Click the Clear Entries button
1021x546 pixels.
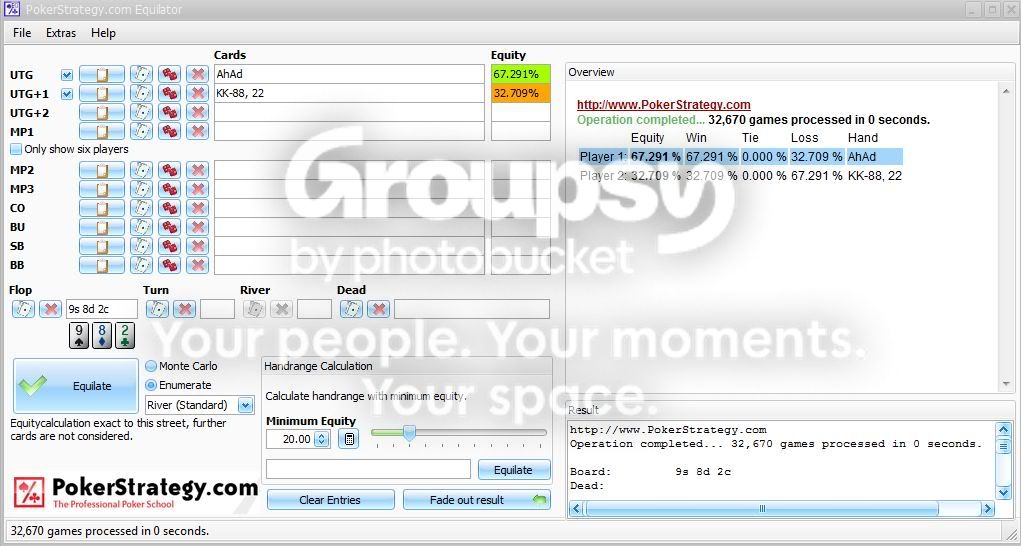(x=330, y=500)
